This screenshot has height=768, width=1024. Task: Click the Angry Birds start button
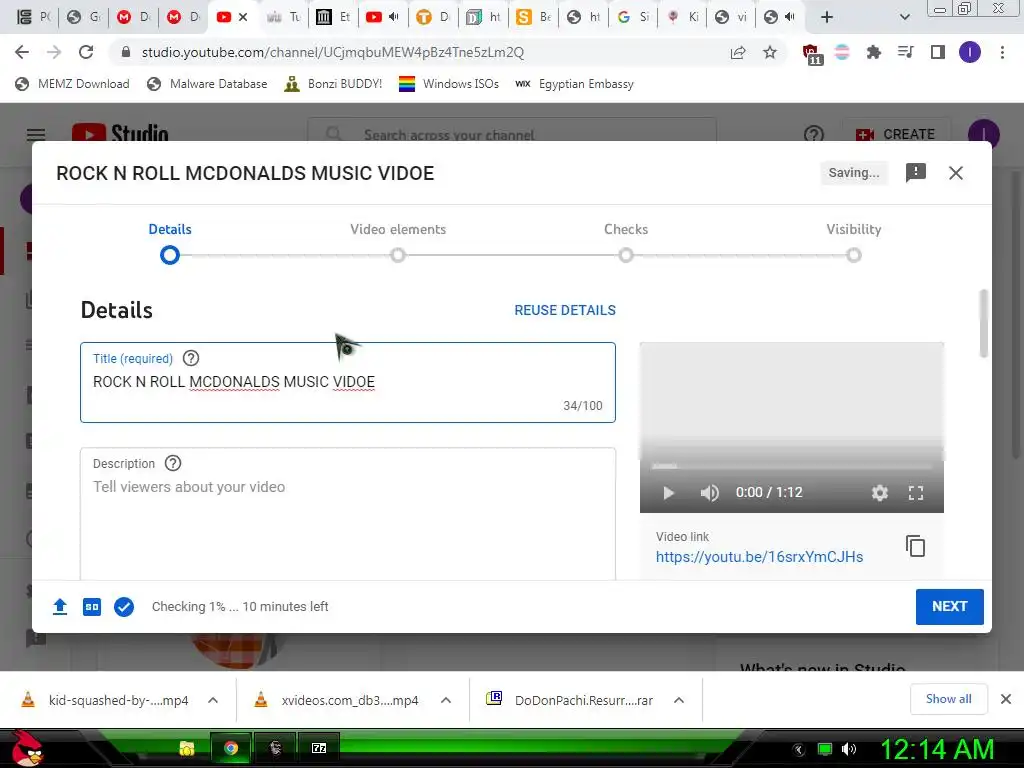26,748
